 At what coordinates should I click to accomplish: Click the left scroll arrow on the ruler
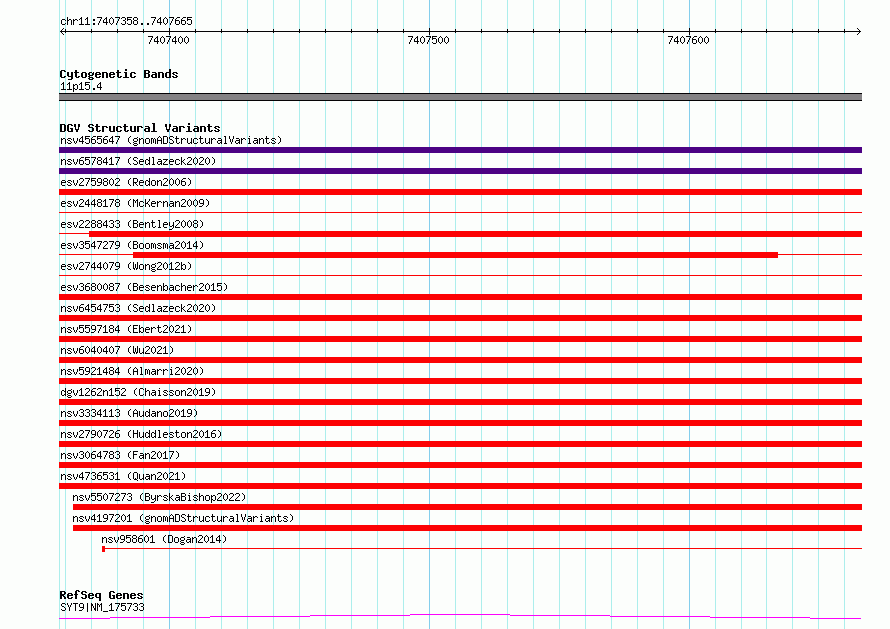[62, 31]
